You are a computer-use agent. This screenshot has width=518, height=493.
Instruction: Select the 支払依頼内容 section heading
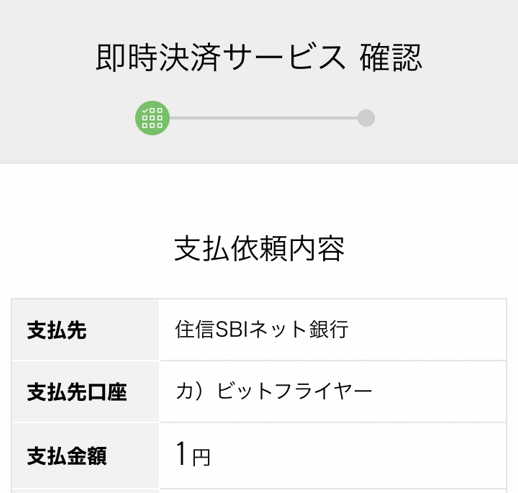click(x=259, y=249)
